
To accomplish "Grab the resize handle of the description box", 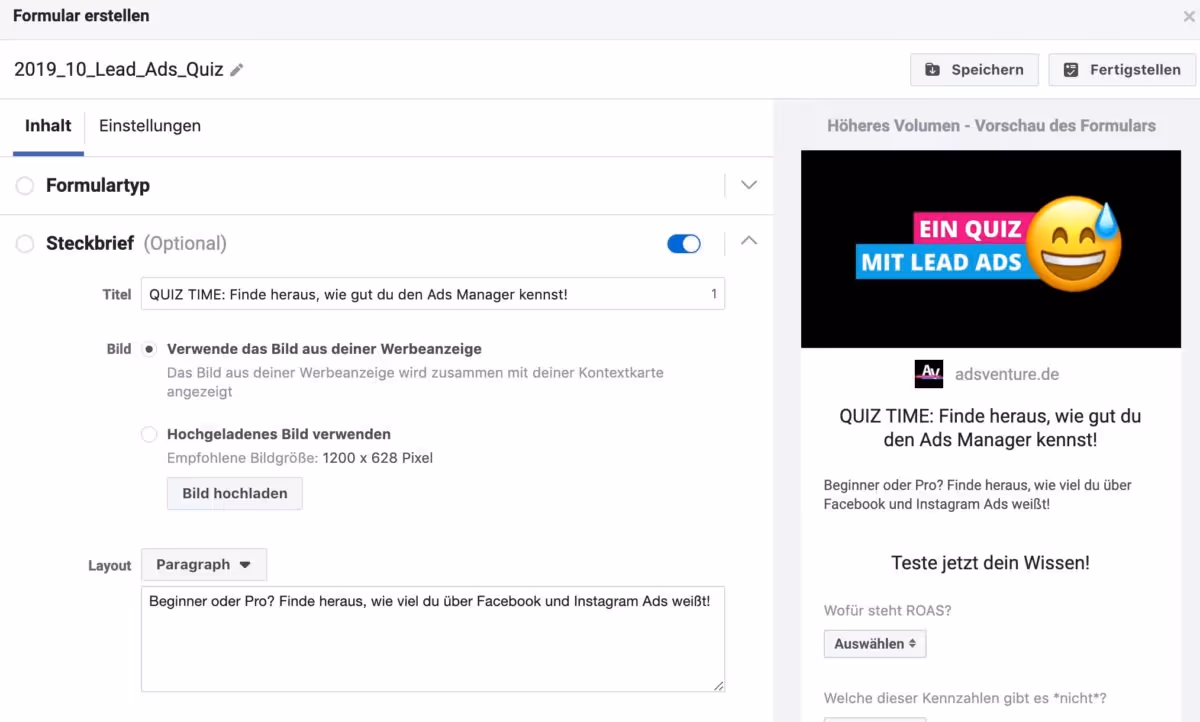I will coord(718,685).
